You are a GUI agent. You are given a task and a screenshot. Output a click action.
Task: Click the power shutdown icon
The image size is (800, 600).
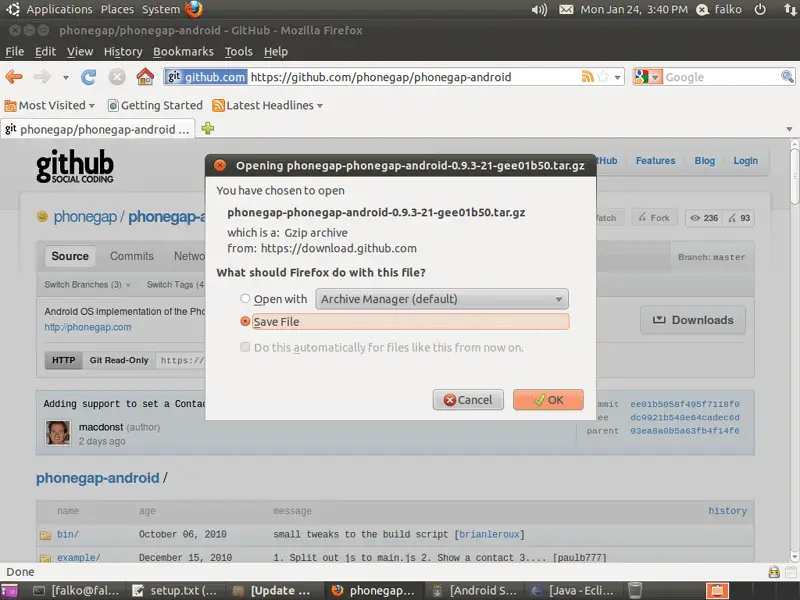click(x=760, y=9)
